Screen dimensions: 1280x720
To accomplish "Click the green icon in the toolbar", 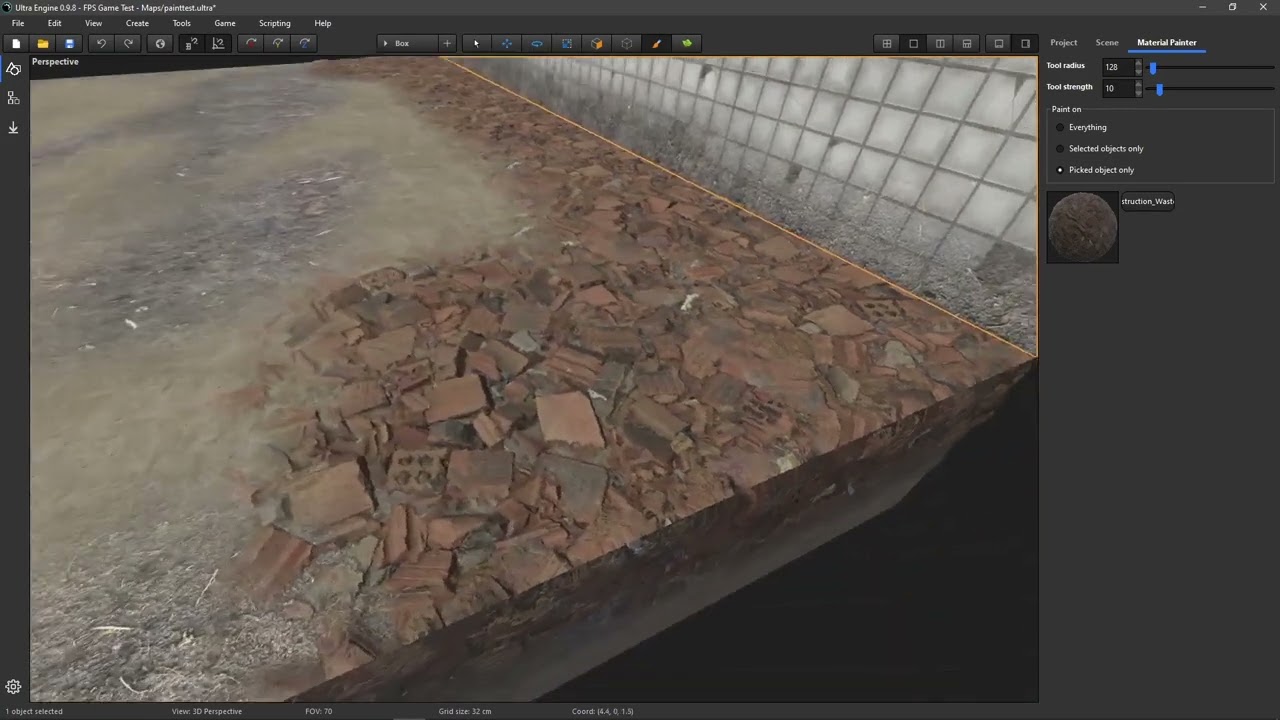I will coord(687,43).
